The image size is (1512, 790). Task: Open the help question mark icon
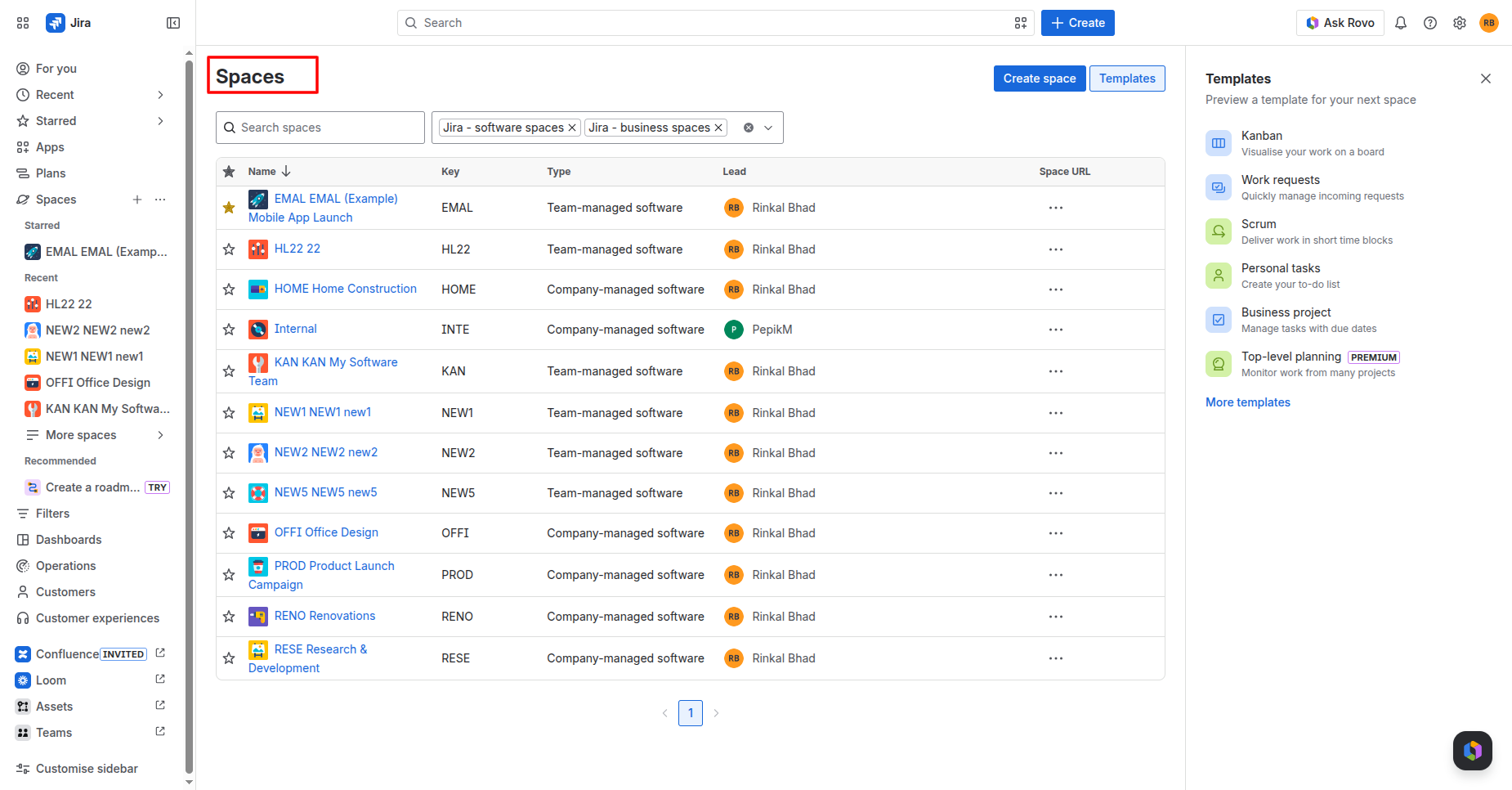[1430, 23]
